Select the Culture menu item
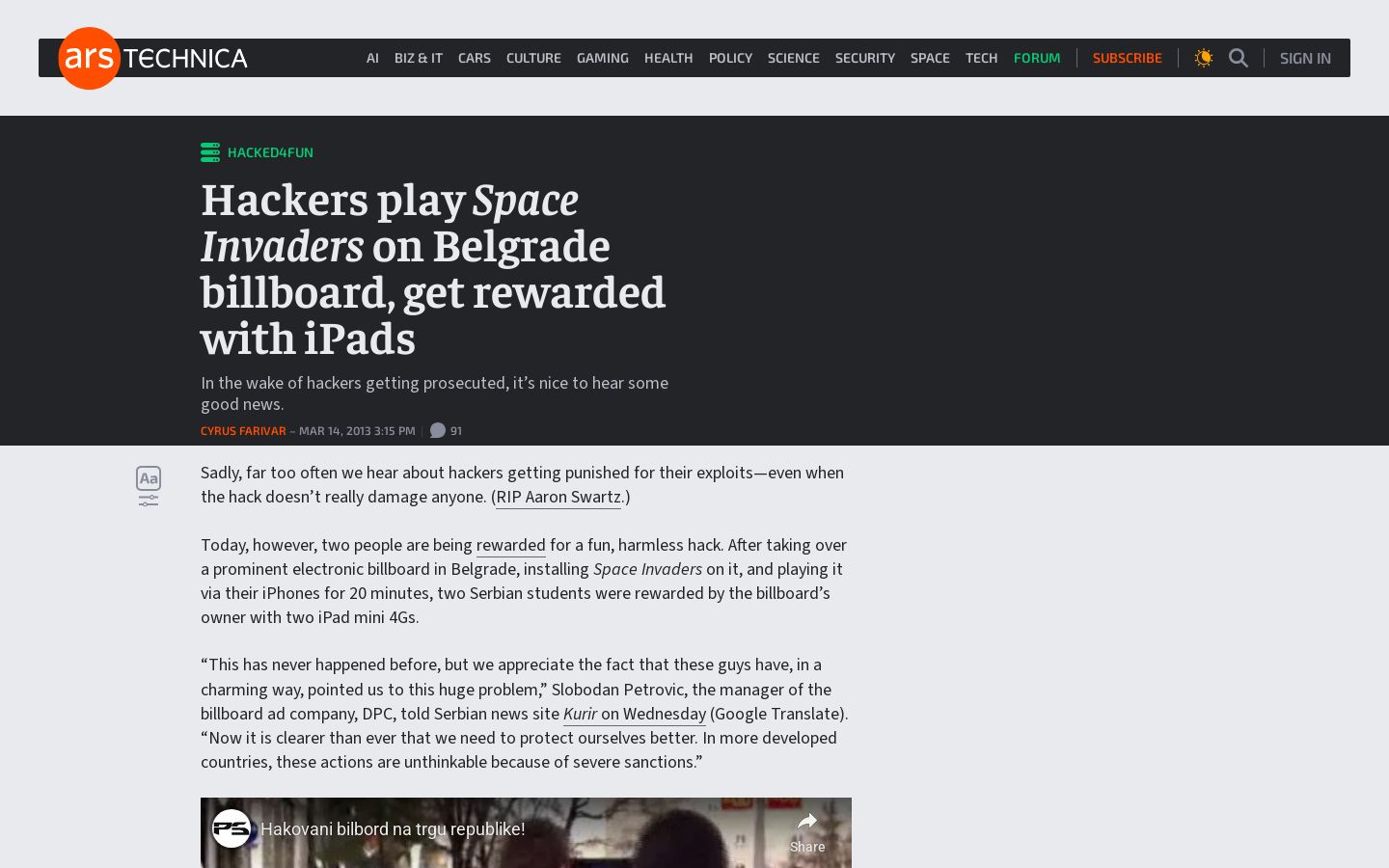Image resolution: width=1389 pixels, height=868 pixels. coord(533,58)
